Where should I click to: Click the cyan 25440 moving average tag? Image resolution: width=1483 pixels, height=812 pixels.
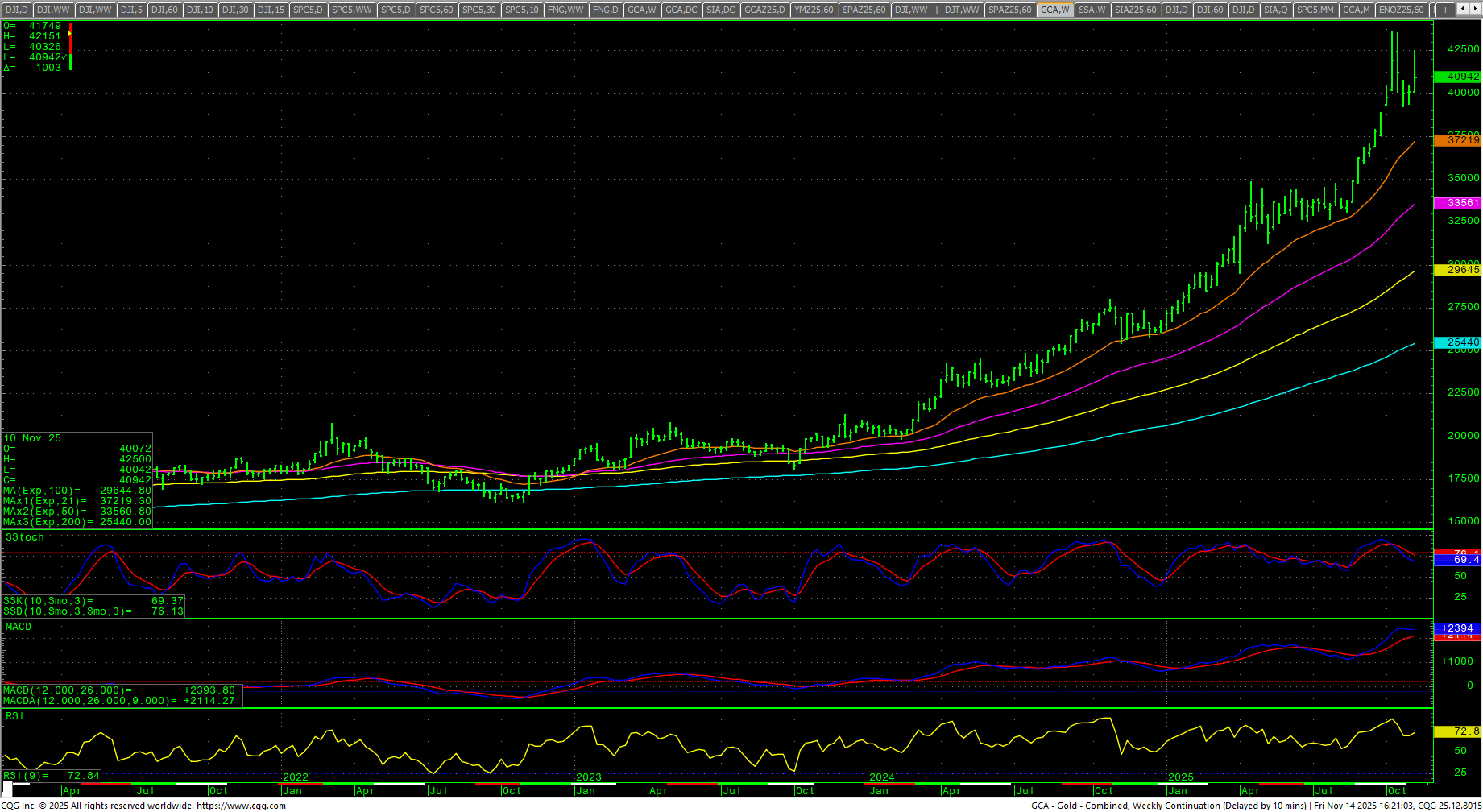pyautogui.click(x=1457, y=342)
